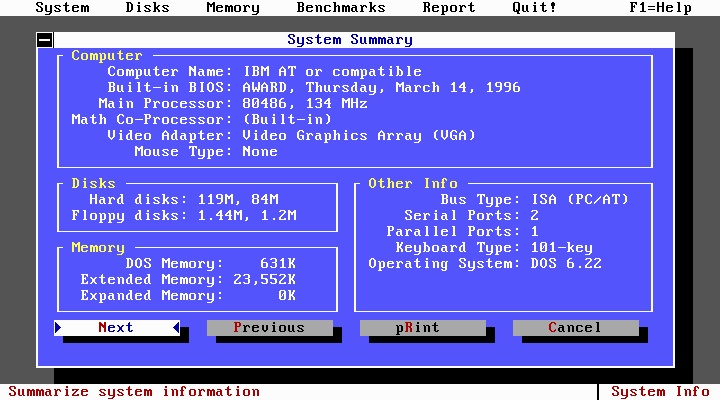The image size is (720, 400).
Task: Click the 'Main Processor:' label
Action: pos(165,104)
